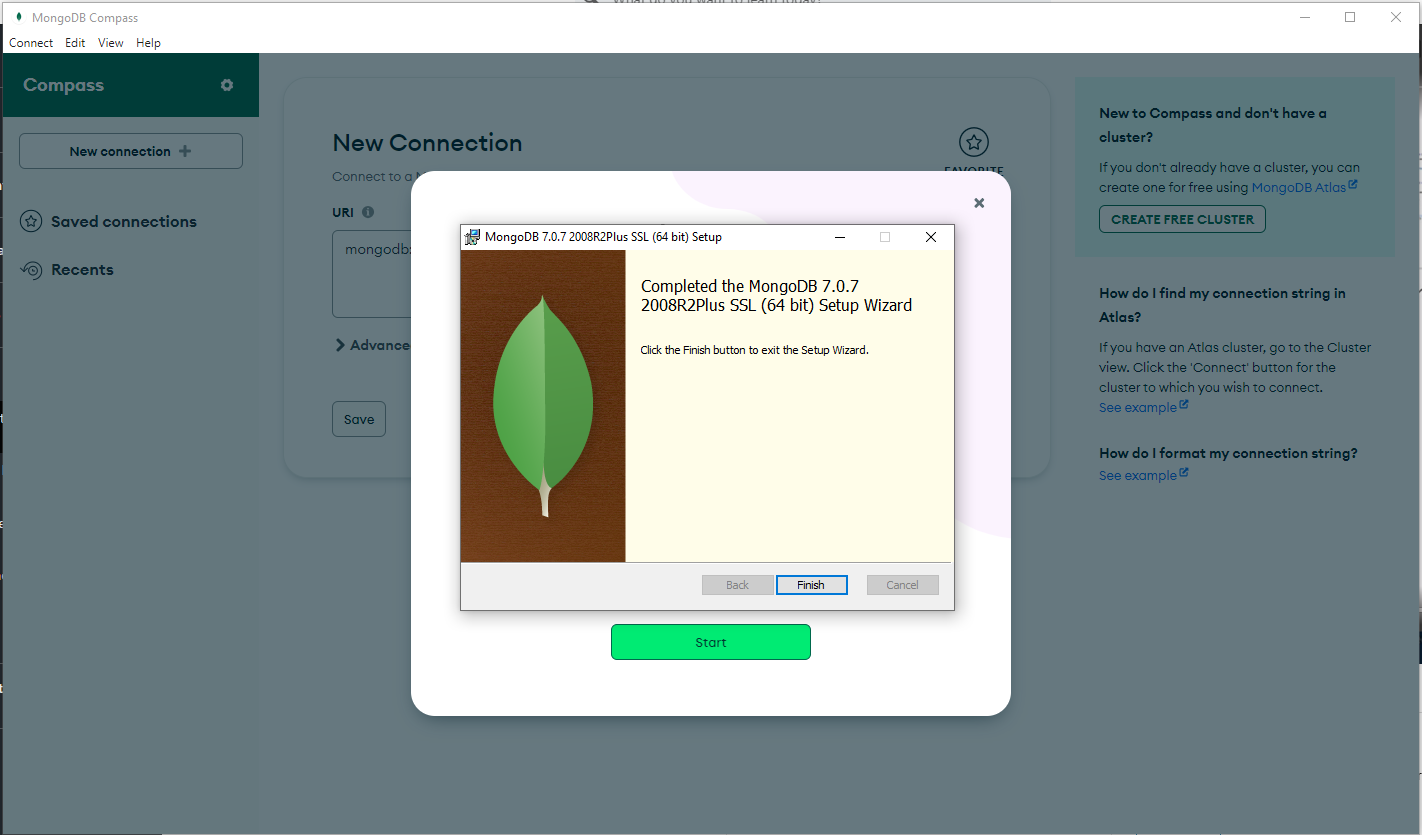Click the URI info icon
Screen dimensions: 1422x835
point(368,212)
